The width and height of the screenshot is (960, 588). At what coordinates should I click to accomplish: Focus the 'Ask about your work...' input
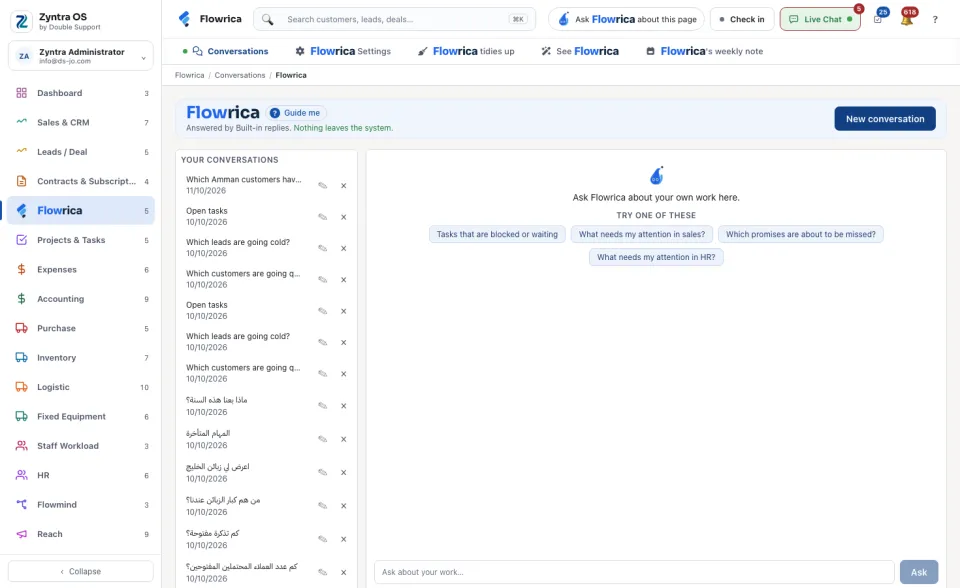tap(634, 572)
